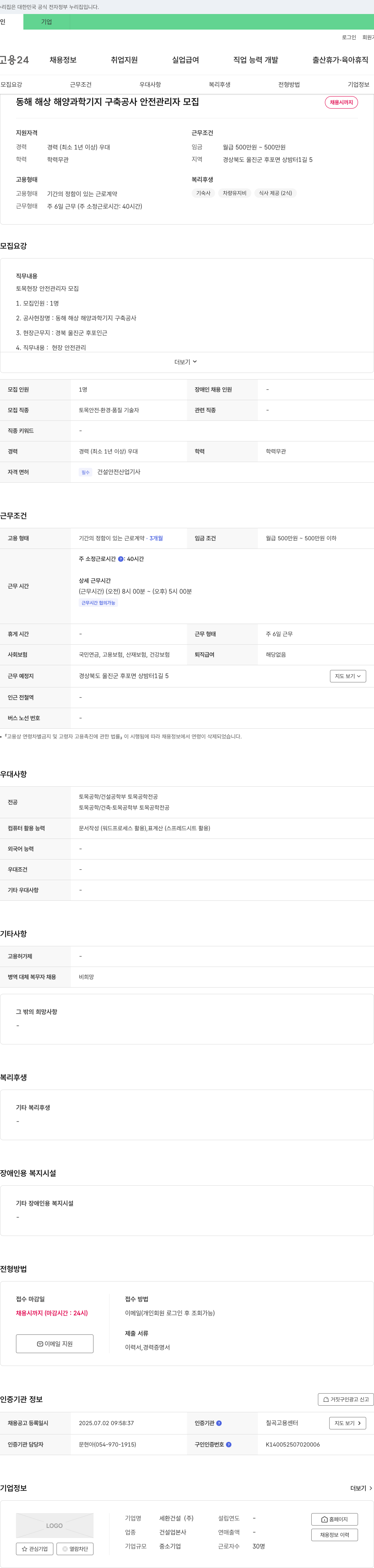Open company 홈페이지 button
The image size is (374, 1568).
click(x=334, y=1519)
